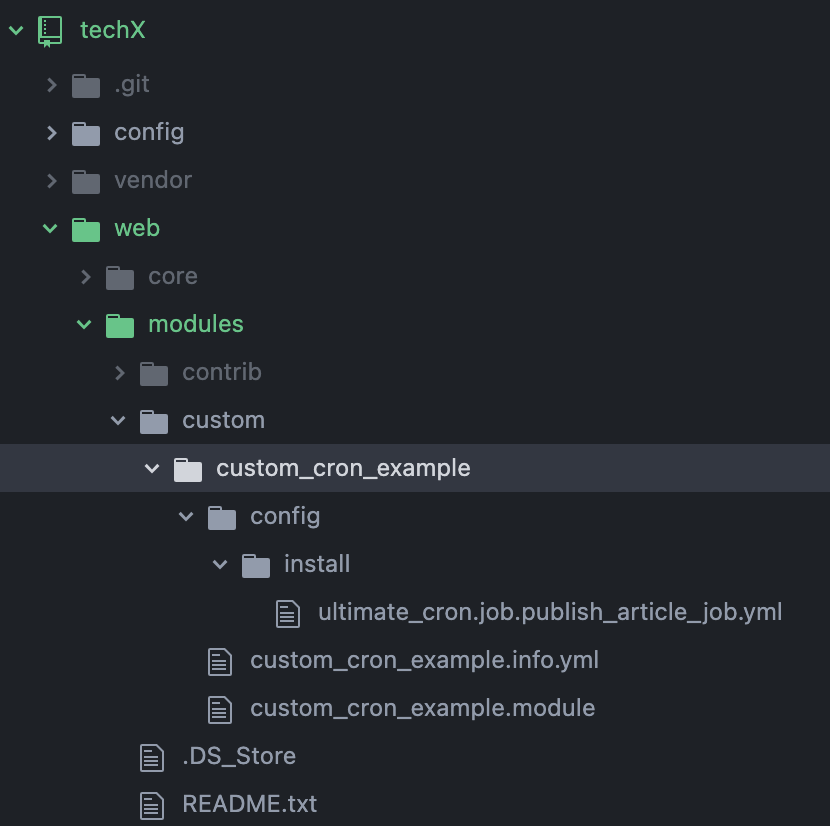Click the .DS_Store file icon
Screen dimensions: 830x826
tap(152, 758)
